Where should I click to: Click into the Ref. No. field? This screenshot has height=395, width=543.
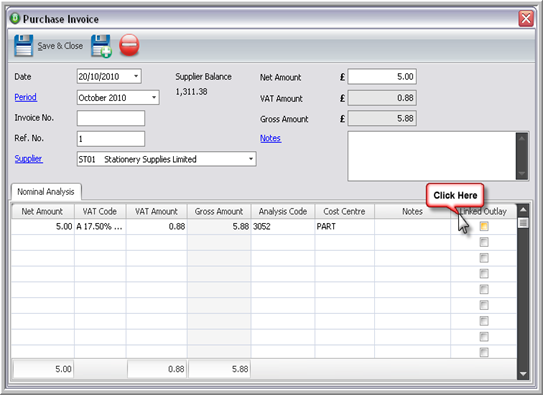(x=111, y=139)
